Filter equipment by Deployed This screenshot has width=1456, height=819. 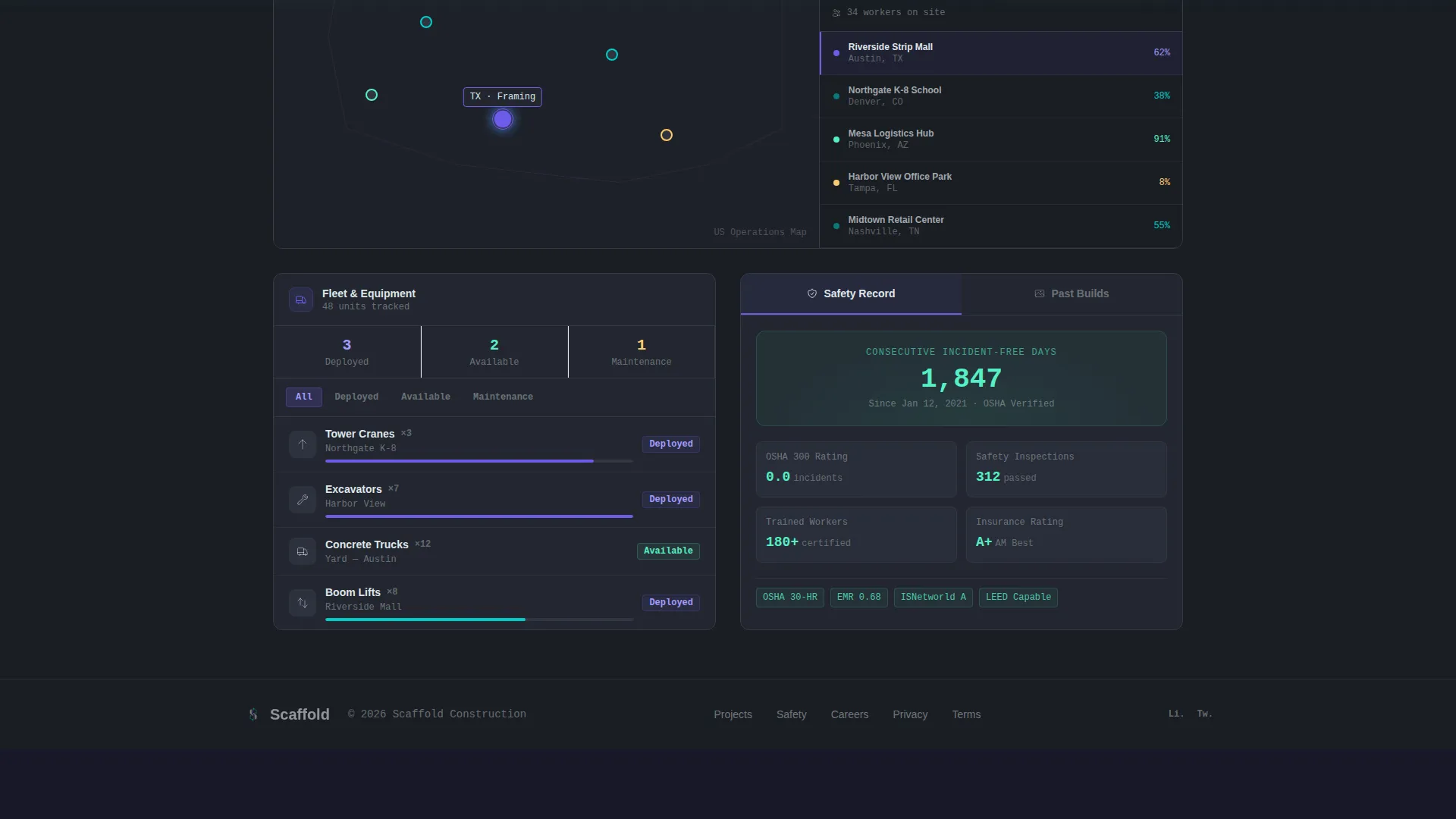point(356,397)
